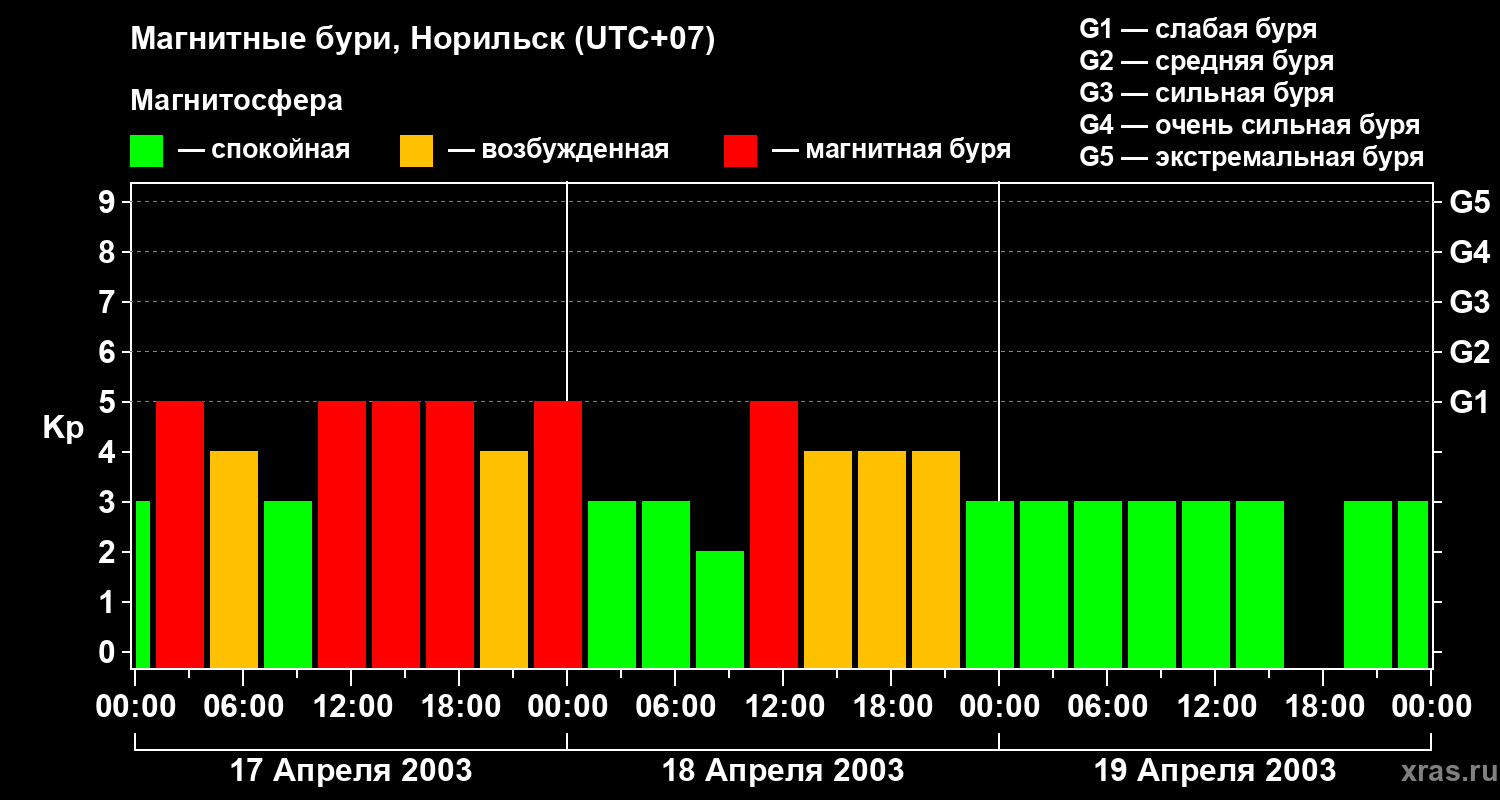
Task: Click the date label 17 Апреля 2003
Action: click(351, 770)
